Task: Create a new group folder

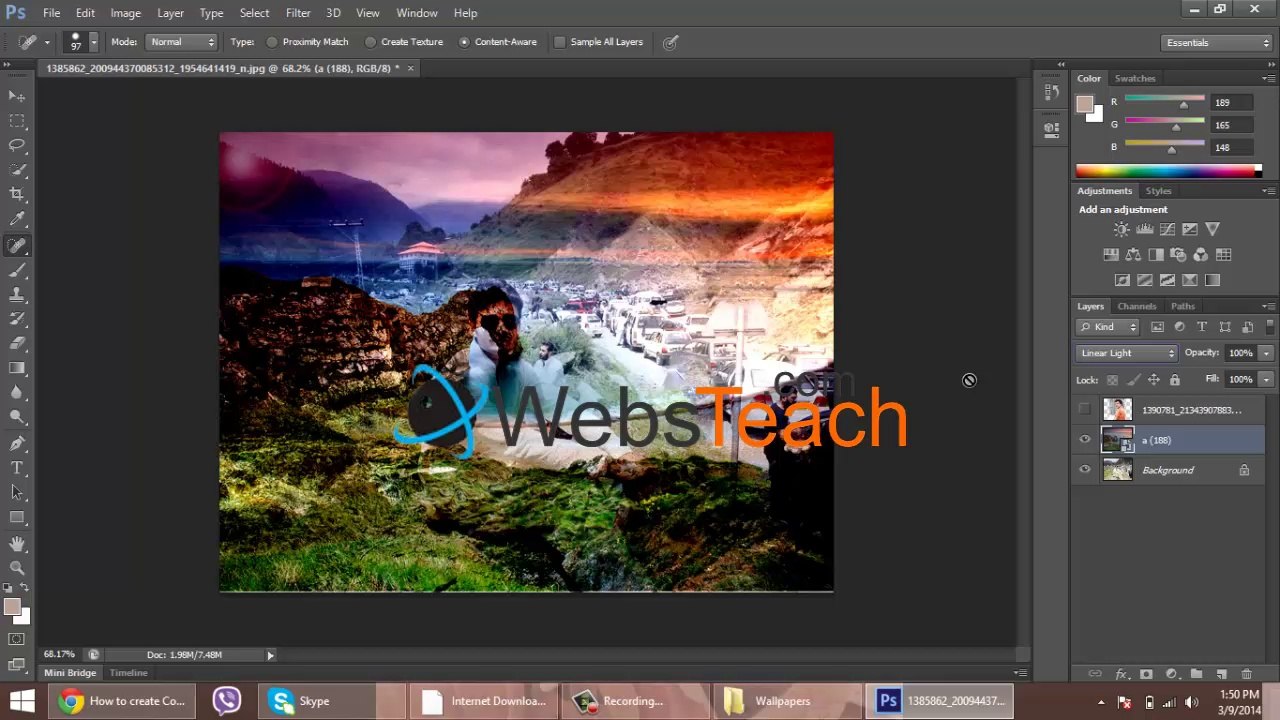Action: (x=1195, y=675)
